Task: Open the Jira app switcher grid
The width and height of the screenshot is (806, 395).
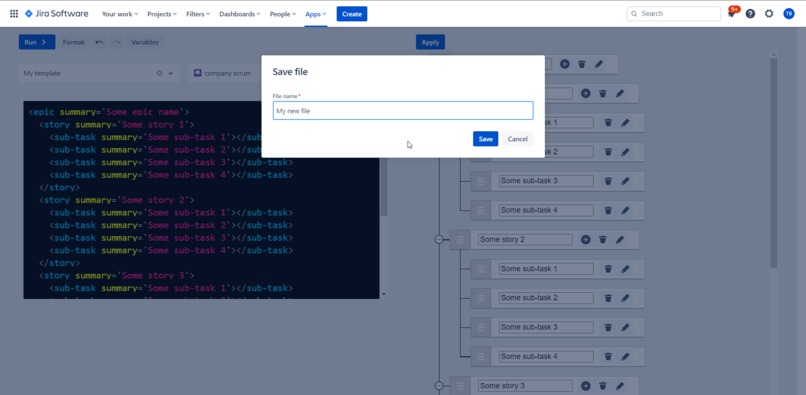Action: [14, 14]
